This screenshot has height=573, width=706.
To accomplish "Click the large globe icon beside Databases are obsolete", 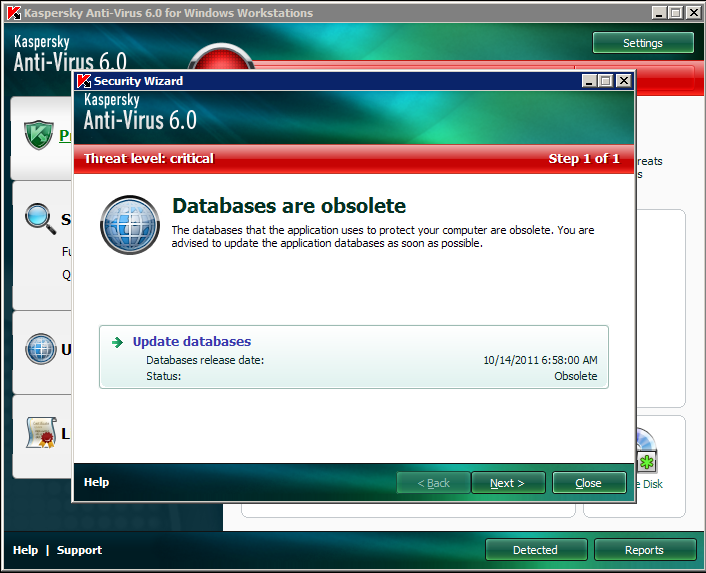I will coord(130,225).
